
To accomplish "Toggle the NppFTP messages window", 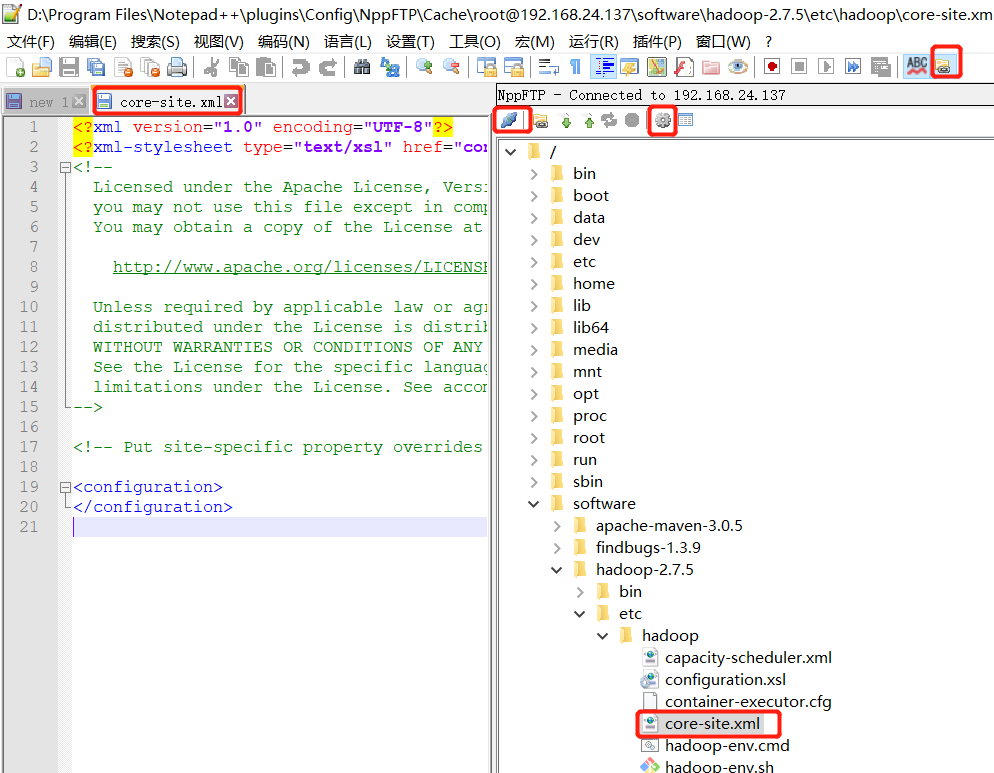I will coord(686,120).
